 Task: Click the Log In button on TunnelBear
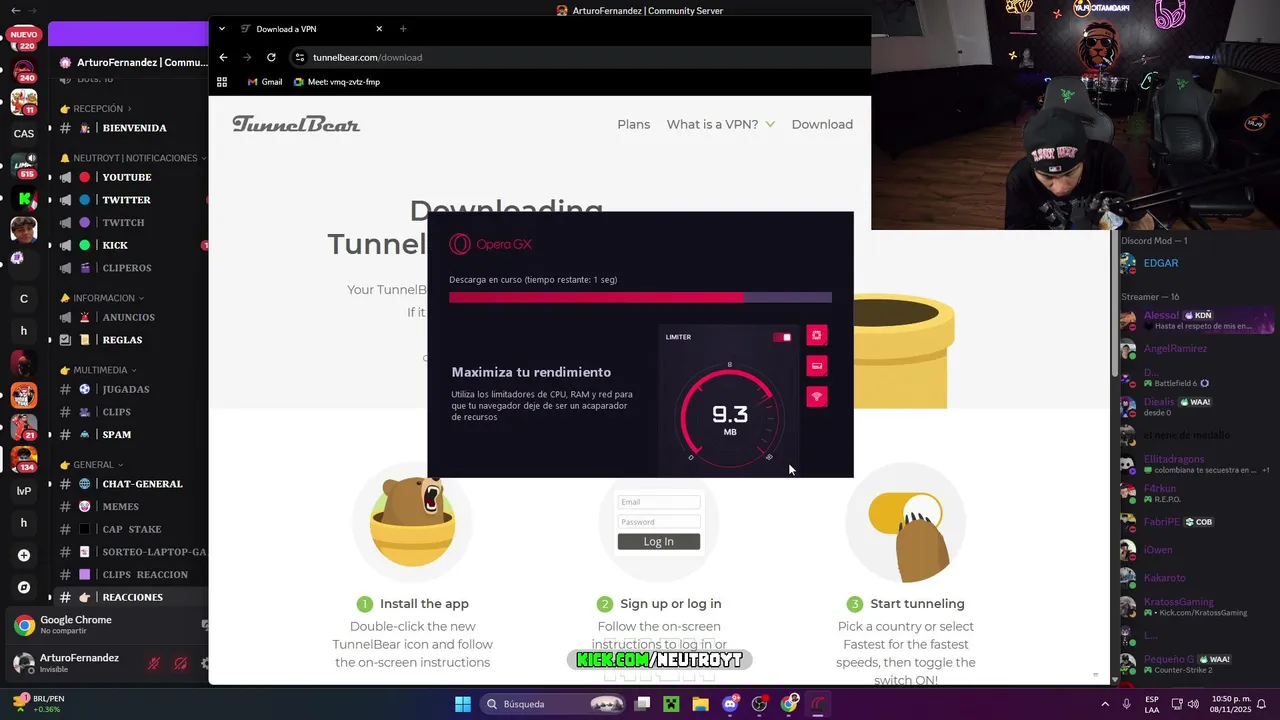pos(658,541)
